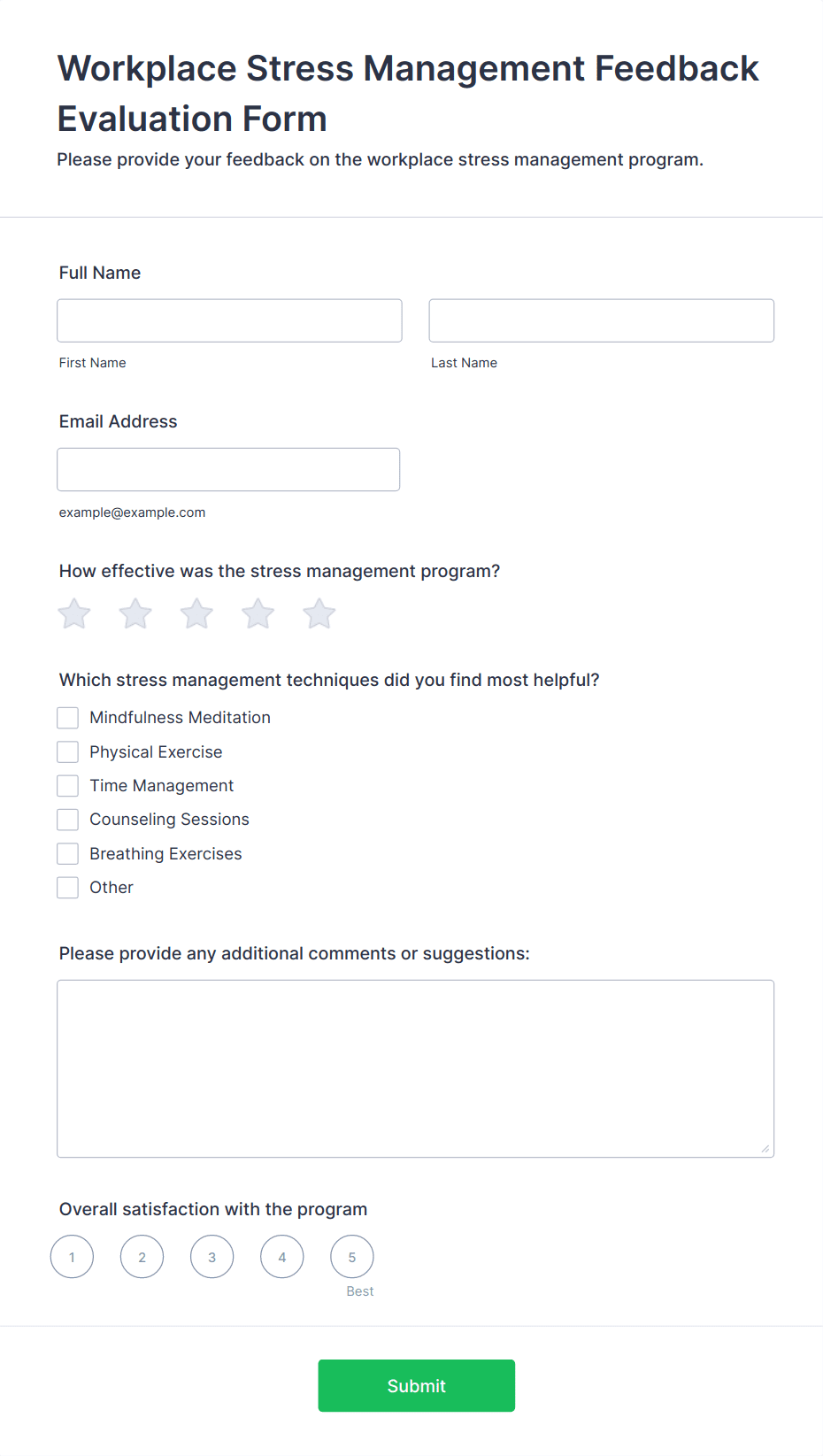Screen dimensions: 823x1456
Task: Click the First Name input field
Action: 228,320
